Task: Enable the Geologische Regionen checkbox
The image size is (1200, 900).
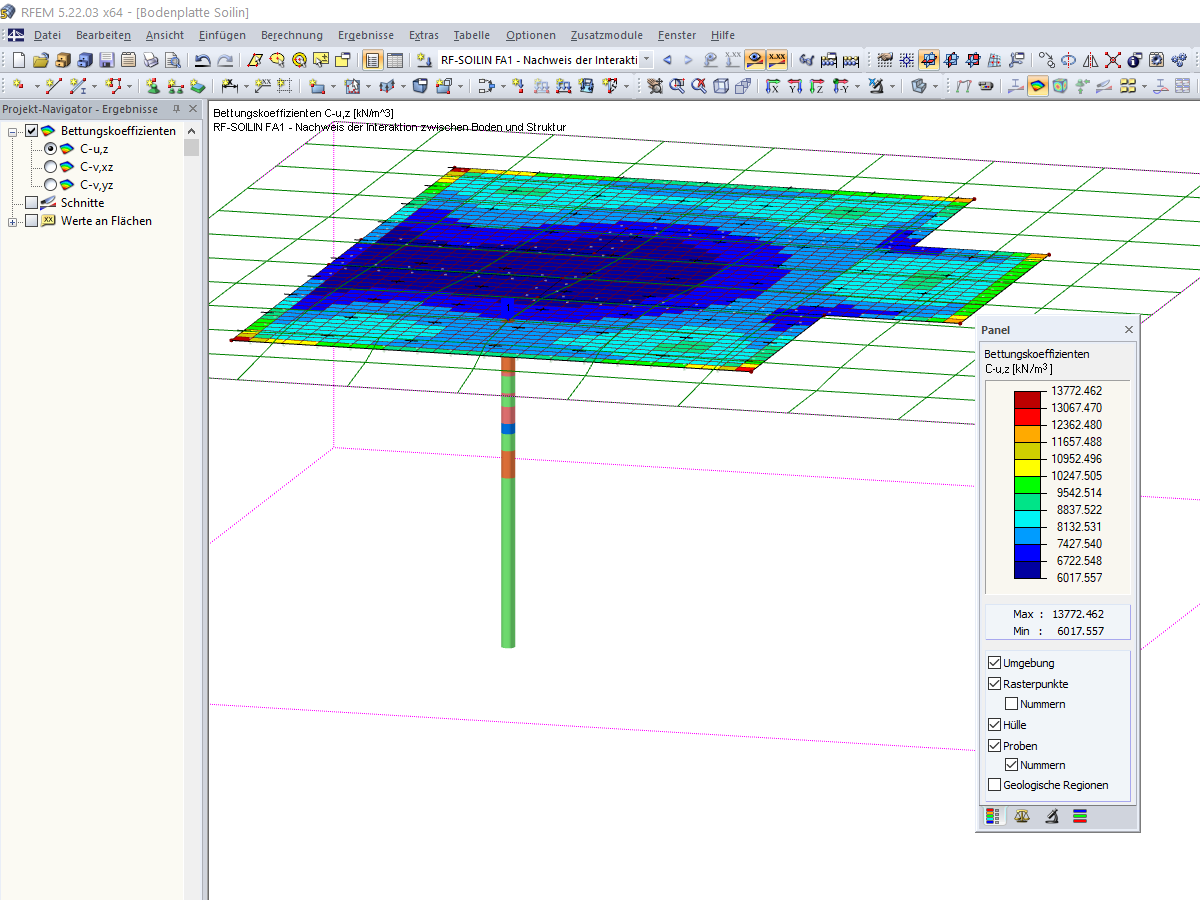Action: tap(994, 785)
